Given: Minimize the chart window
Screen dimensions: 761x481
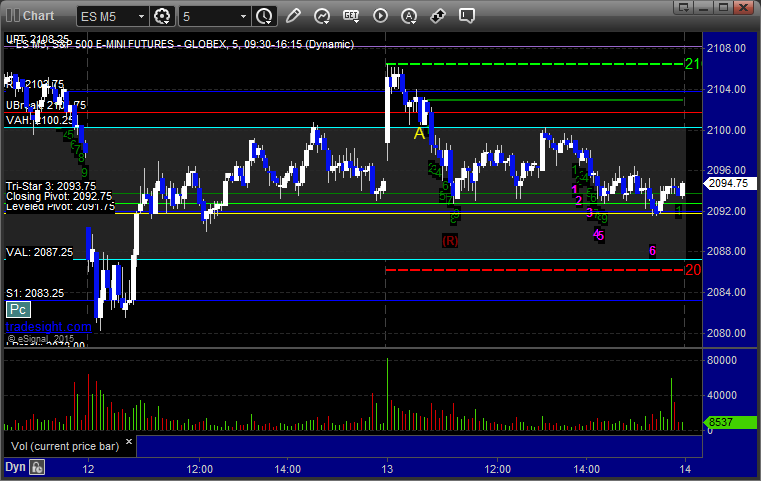Looking at the screenshot, I should [704, 7].
